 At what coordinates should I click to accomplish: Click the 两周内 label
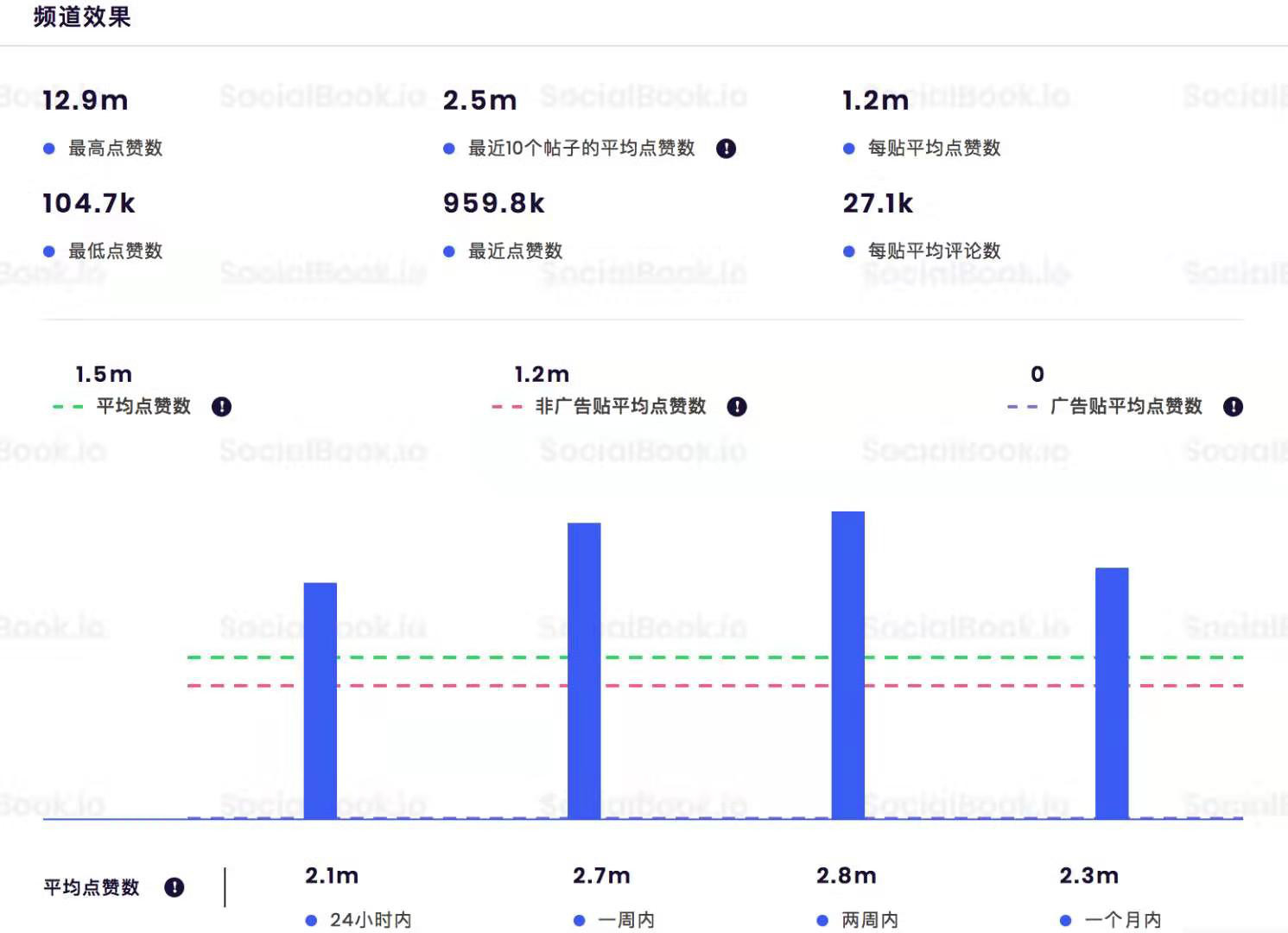(870, 920)
